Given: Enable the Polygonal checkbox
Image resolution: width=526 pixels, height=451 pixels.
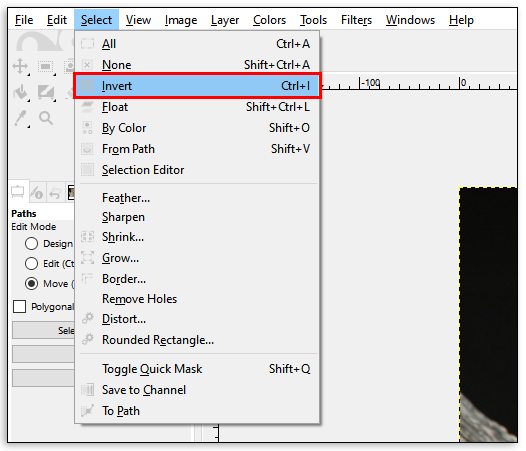Looking at the screenshot, I should pyautogui.click(x=19, y=306).
